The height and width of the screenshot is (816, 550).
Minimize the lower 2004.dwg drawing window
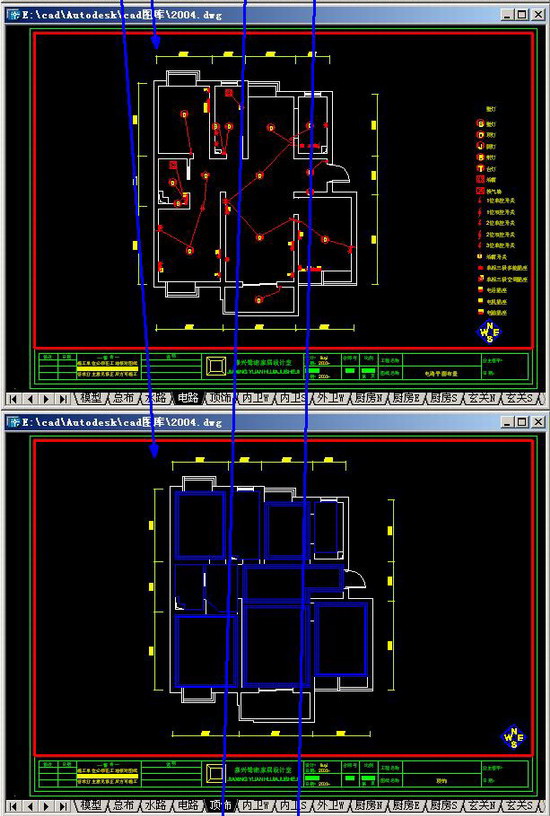(x=508, y=422)
